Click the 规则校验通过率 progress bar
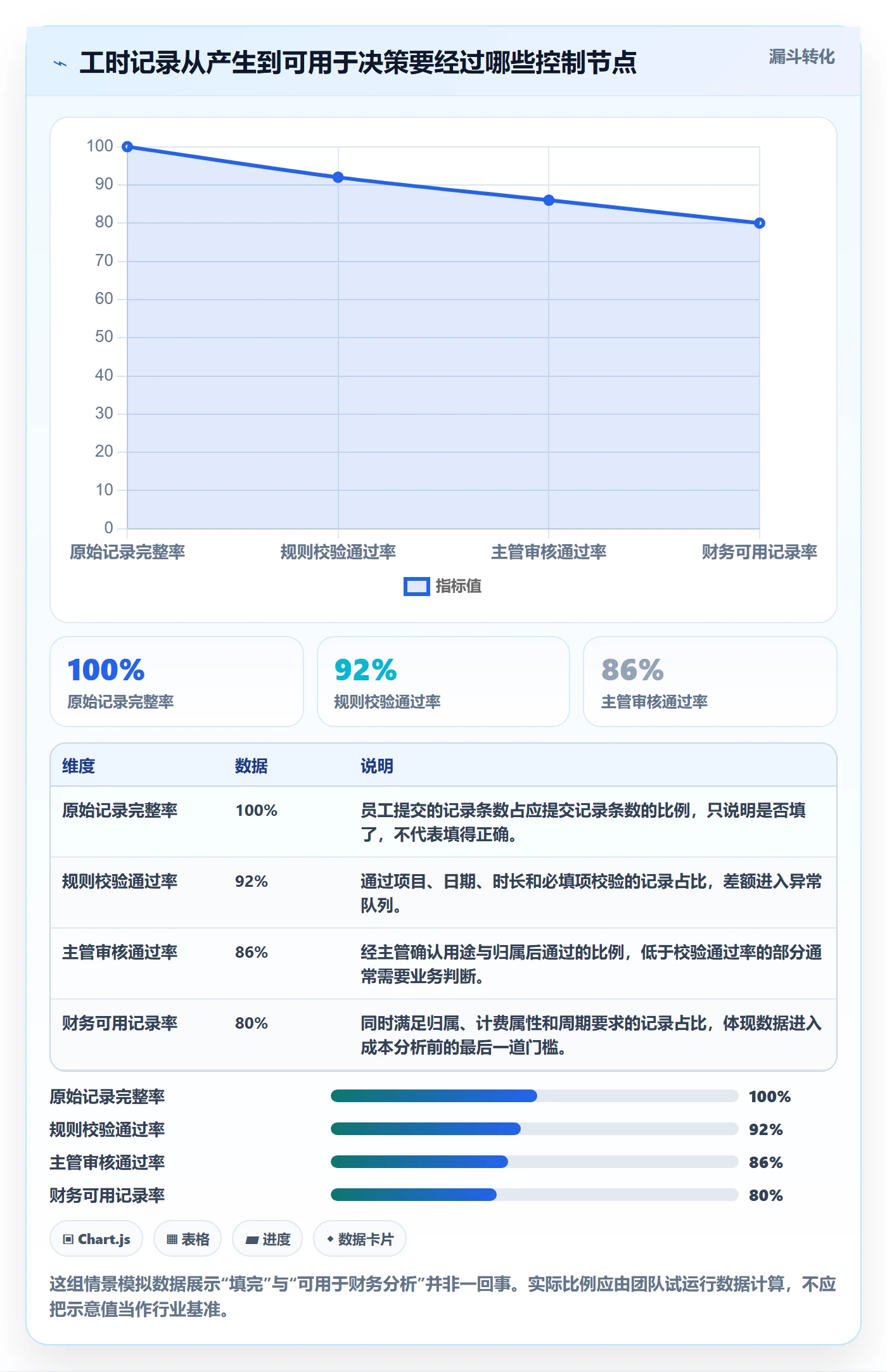The width and height of the screenshot is (887, 1372). point(534,1129)
